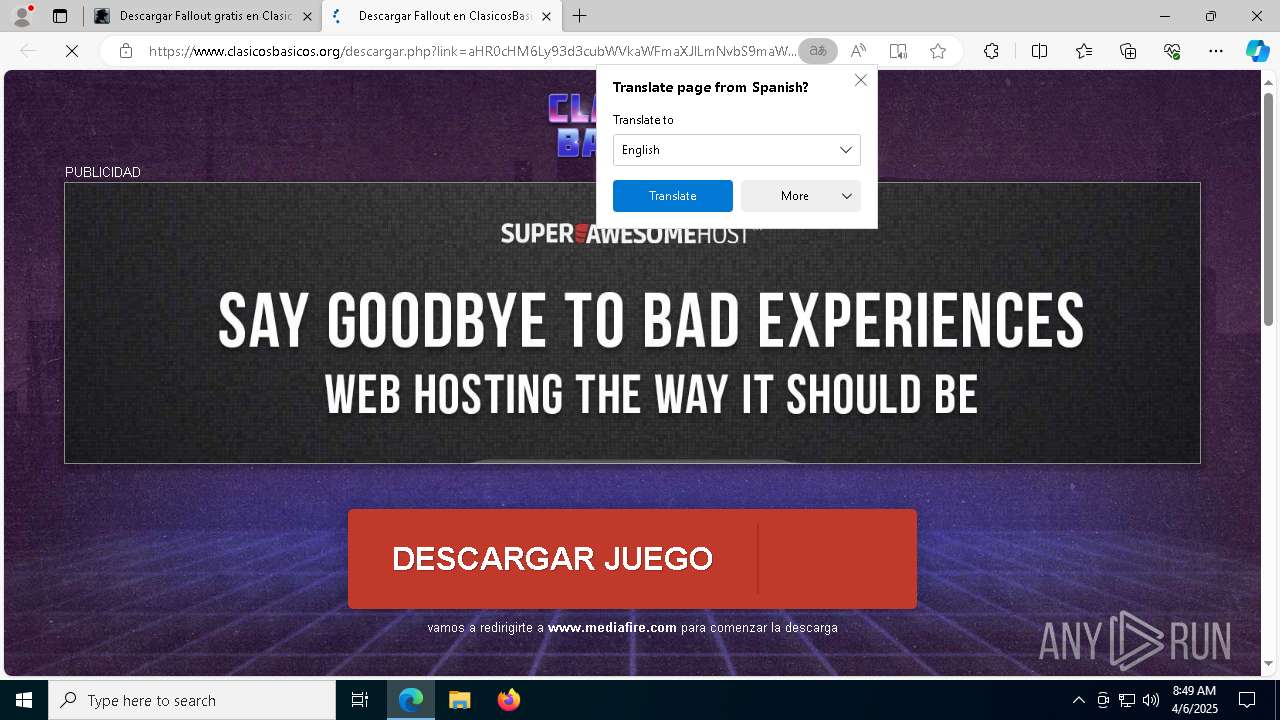Image resolution: width=1280 pixels, height=720 pixels.
Task: Open Browser essentials heart icon
Action: 1172,51
